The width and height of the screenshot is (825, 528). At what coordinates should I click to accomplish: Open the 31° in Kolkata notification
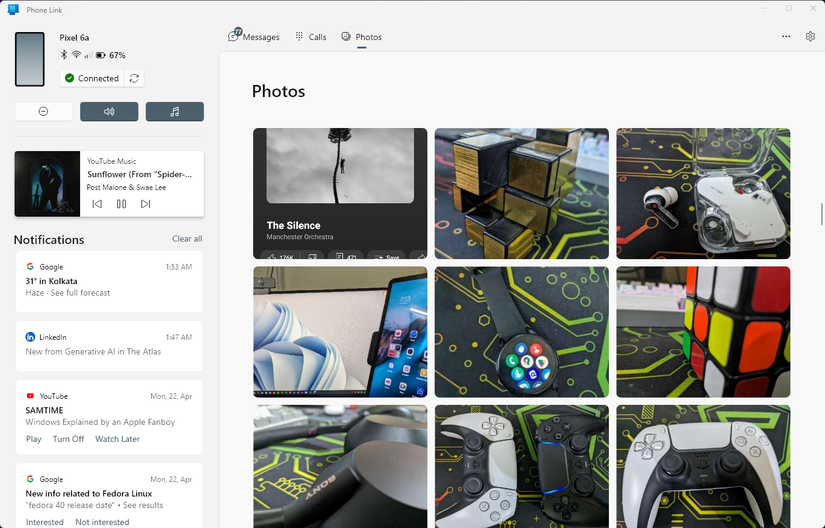tap(109, 282)
